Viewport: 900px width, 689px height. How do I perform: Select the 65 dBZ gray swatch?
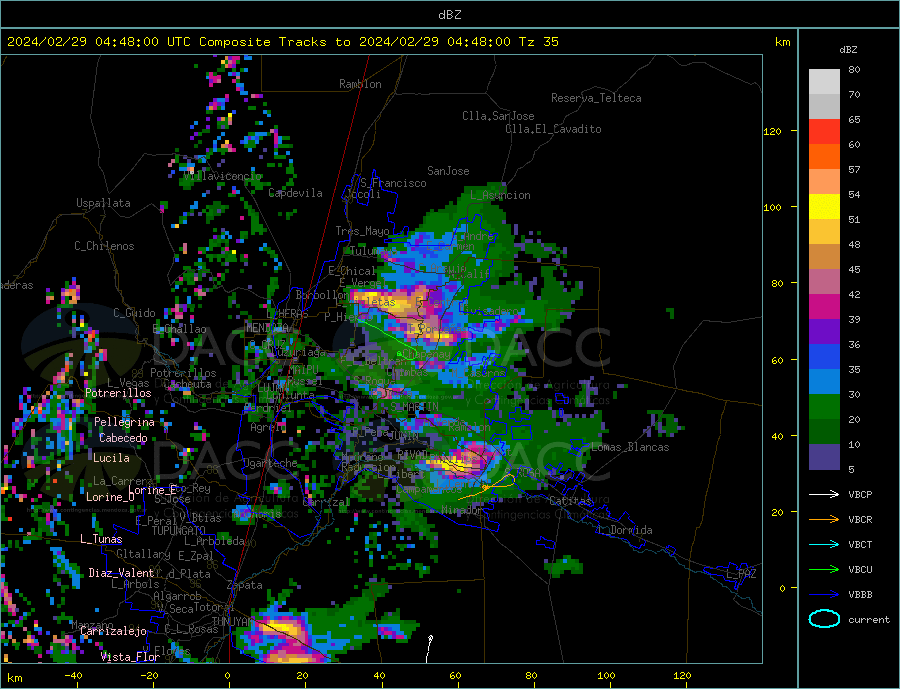point(824,107)
